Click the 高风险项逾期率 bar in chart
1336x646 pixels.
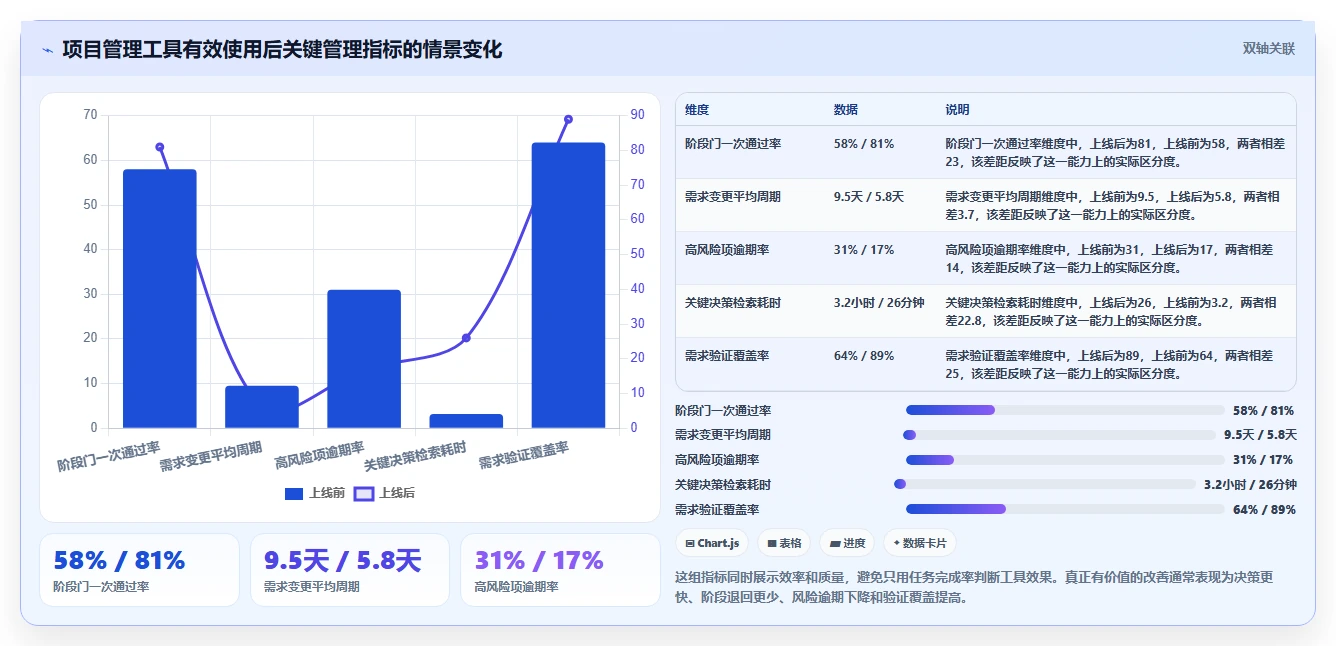point(364,359)
